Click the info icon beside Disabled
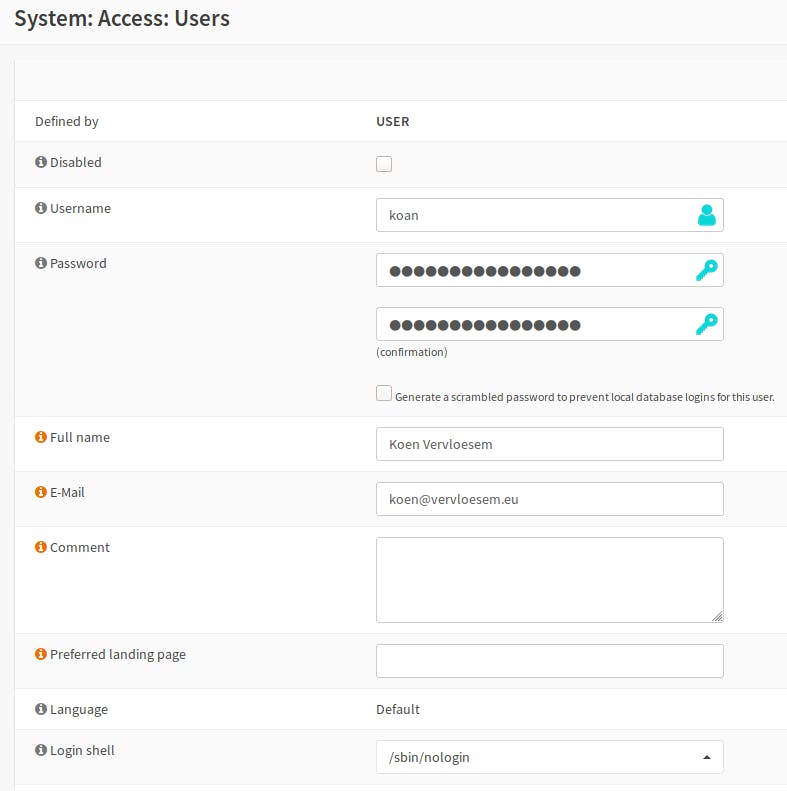The image size is (787, 791). (x=41, y=162)
